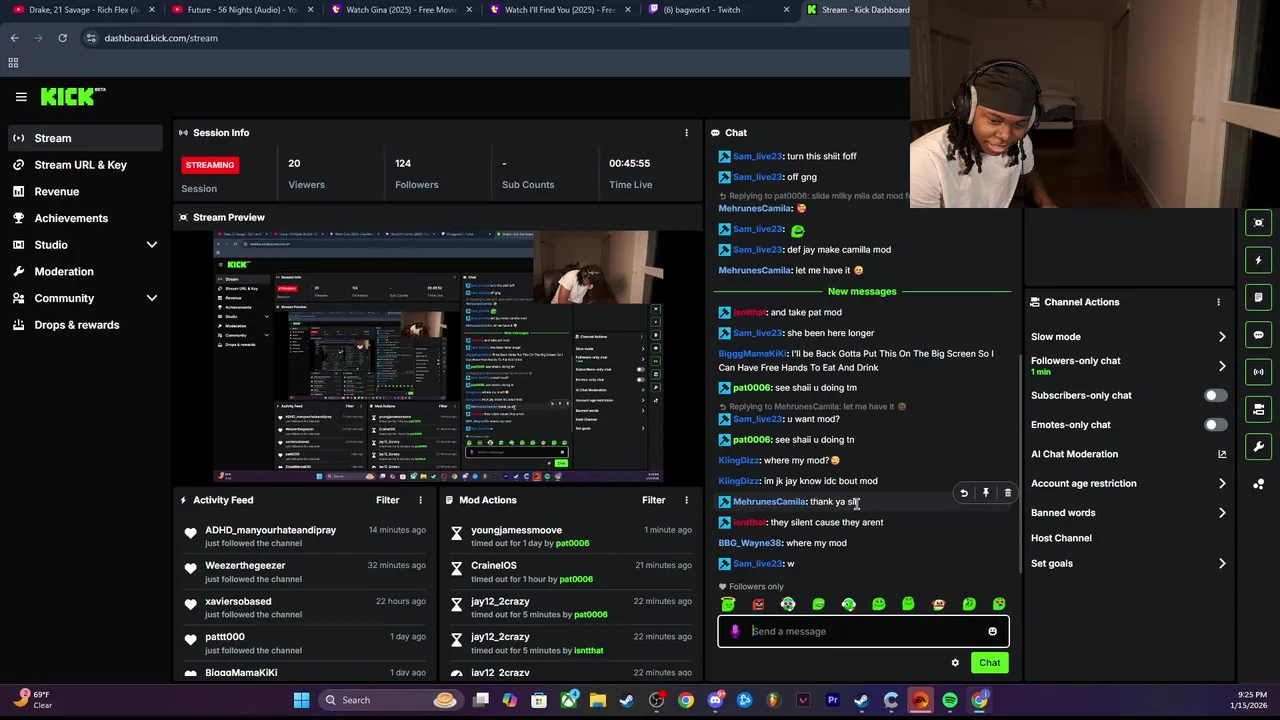Click the chat bubble icon in the right sidebar
The width and height of the screenshot is (1280, 720).
[x=1259, y=335]
